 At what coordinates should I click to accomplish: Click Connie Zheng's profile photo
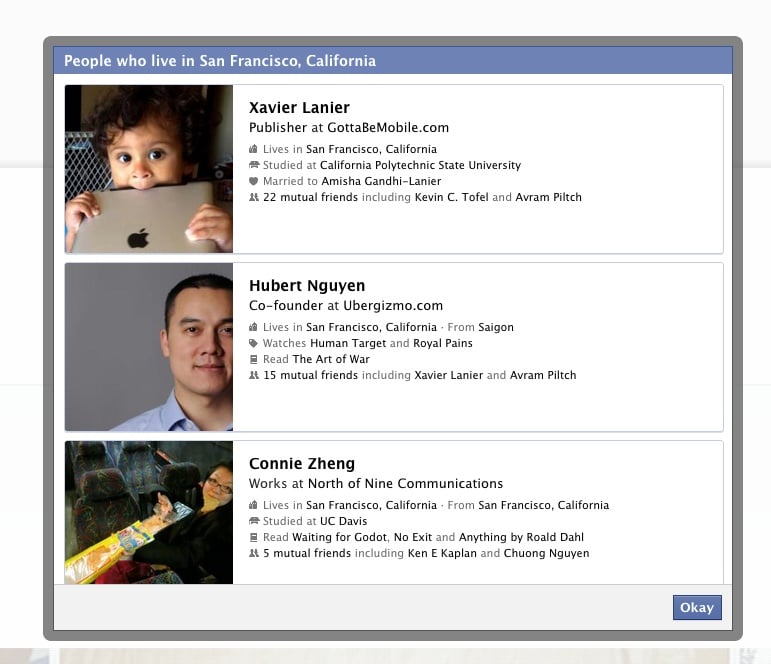click(x=149, y=513)
